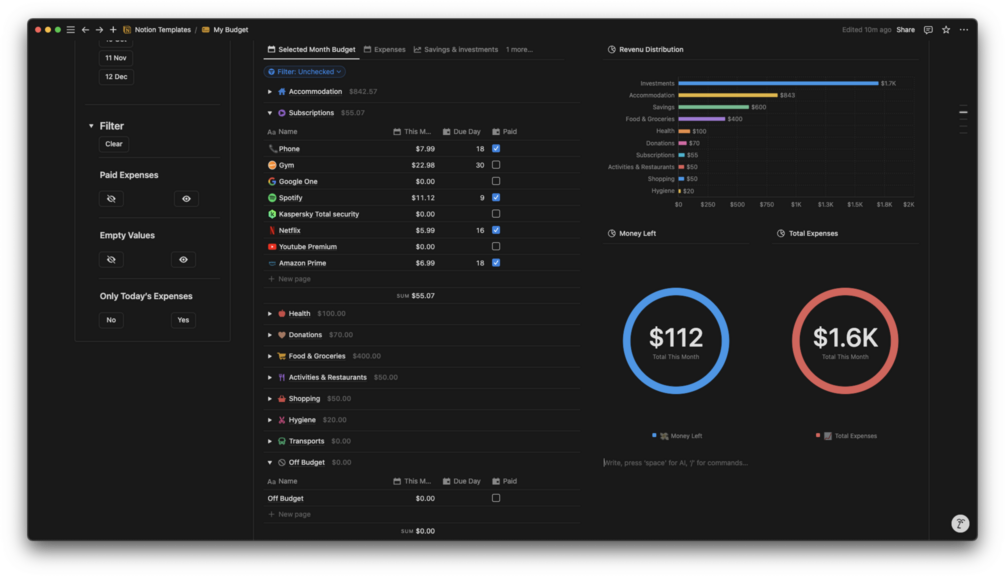Expand the Transports group
The height and width of the screenshot is (577, 1005).
point(270,441)
